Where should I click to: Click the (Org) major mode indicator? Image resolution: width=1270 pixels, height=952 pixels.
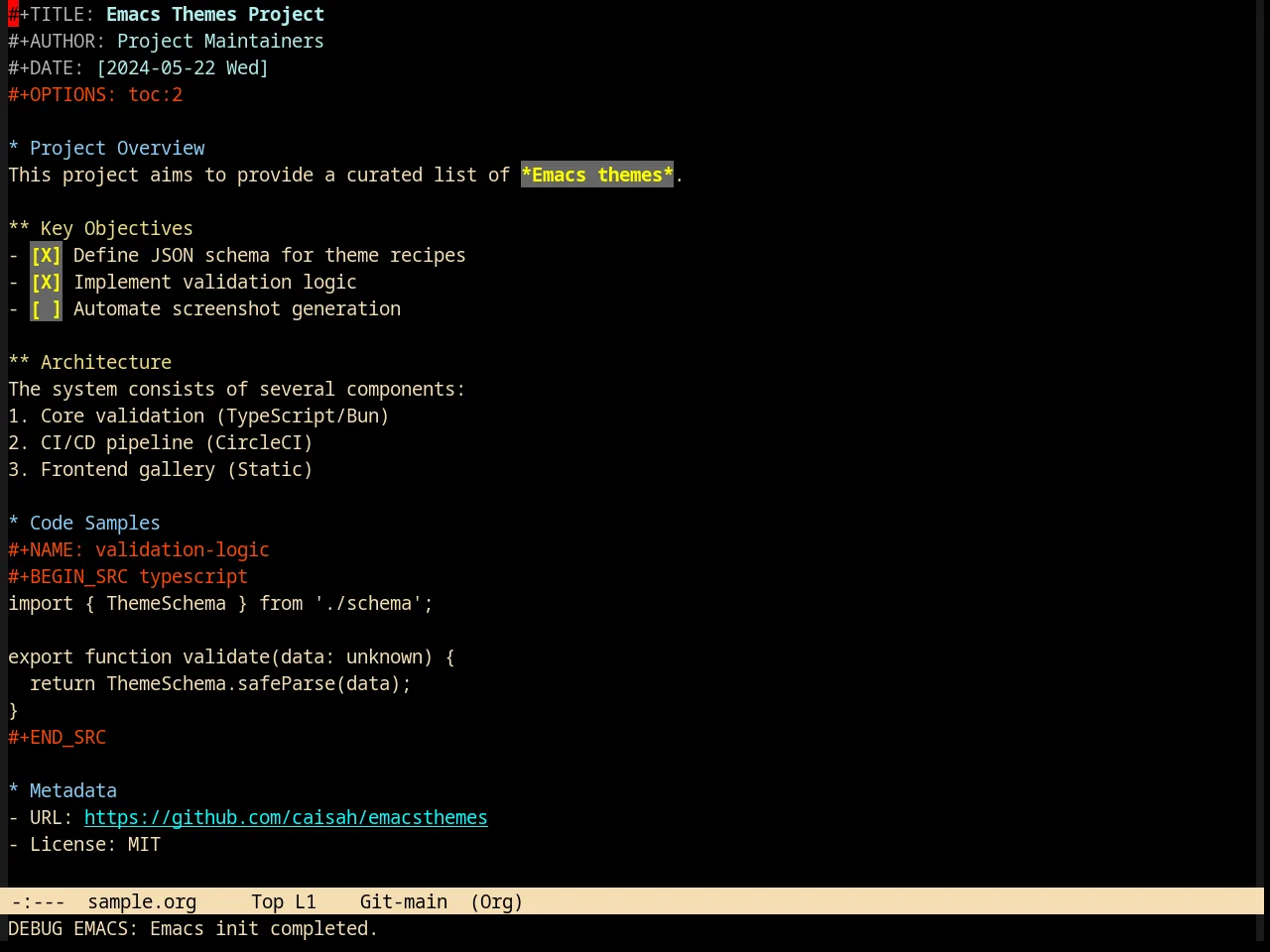496,902
